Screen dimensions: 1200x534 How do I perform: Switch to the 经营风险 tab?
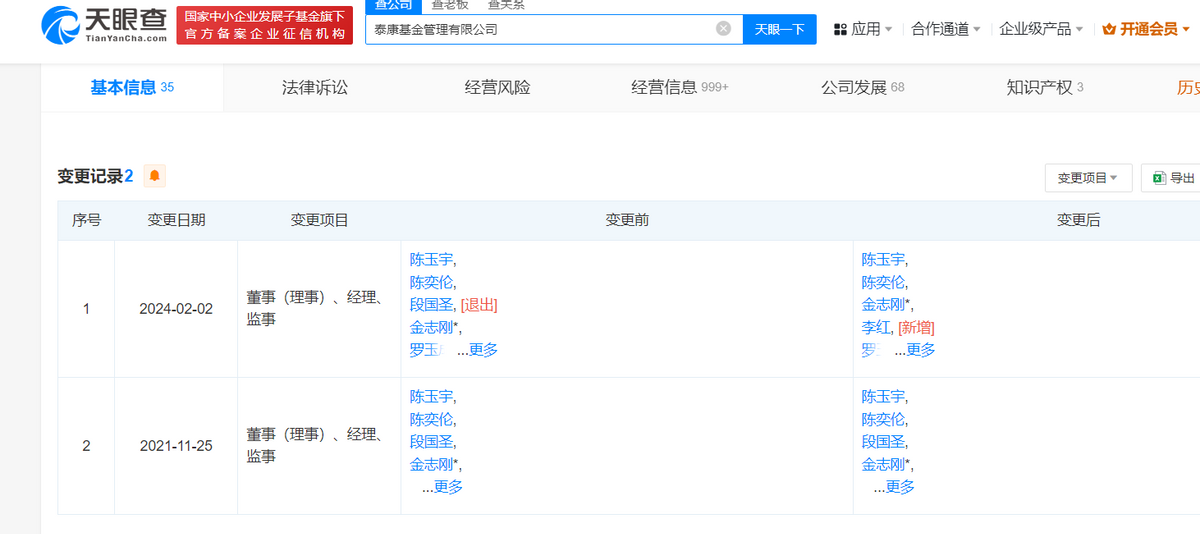[498, 88]
